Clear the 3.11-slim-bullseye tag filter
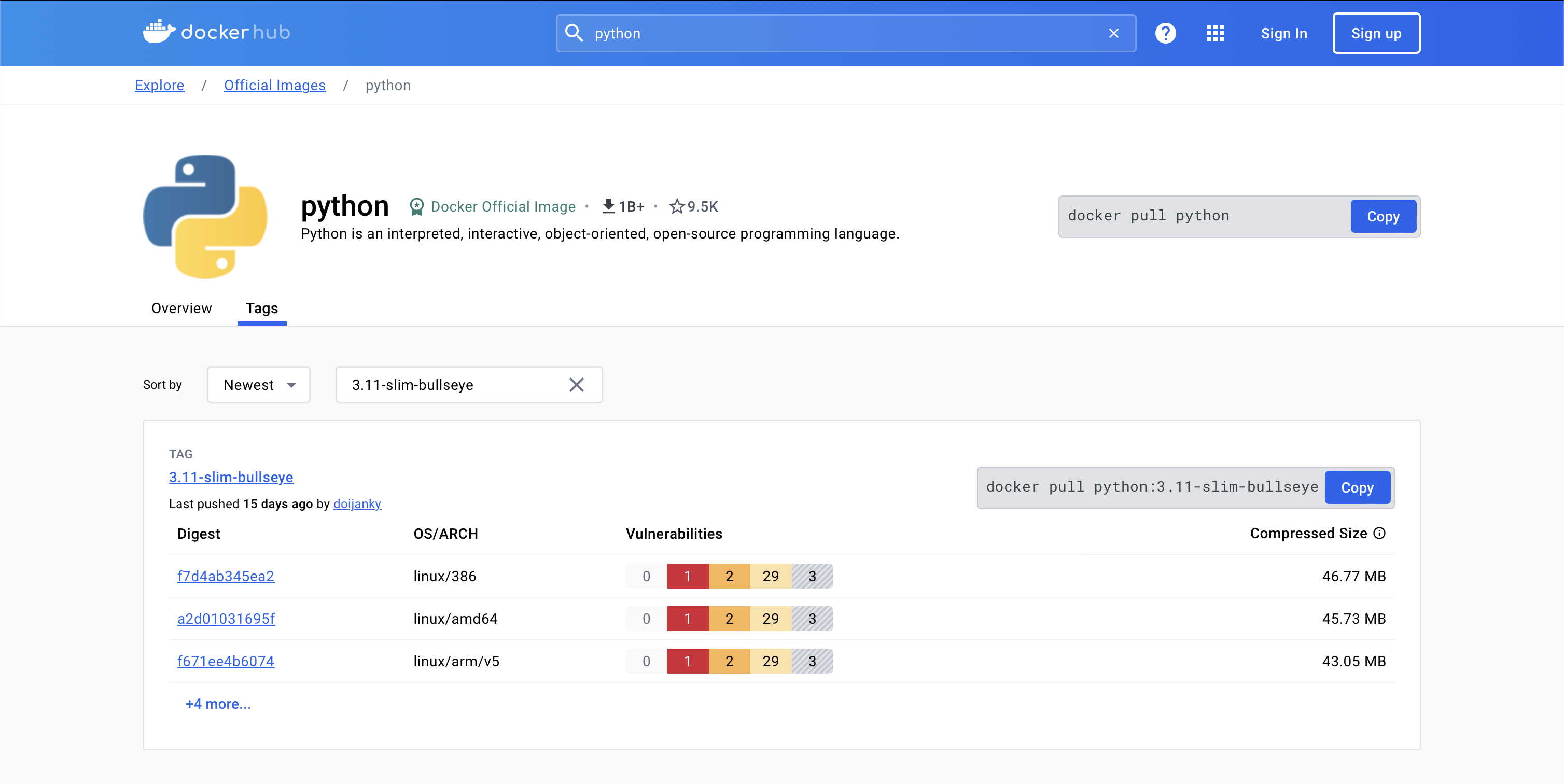Screen dimensions: 1564x784 (x=576, y=384)
